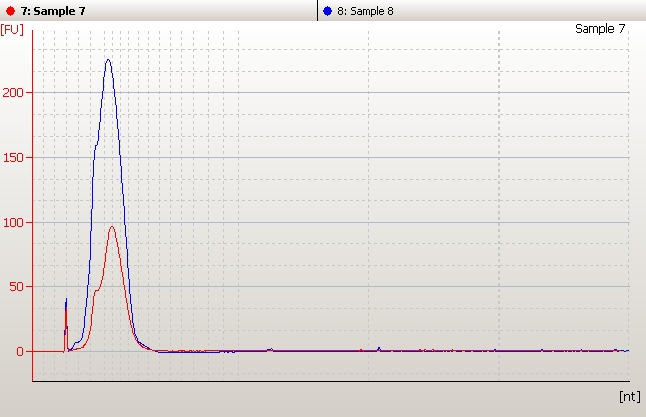Click the 0 y-axis value

(x=20, y=351)
